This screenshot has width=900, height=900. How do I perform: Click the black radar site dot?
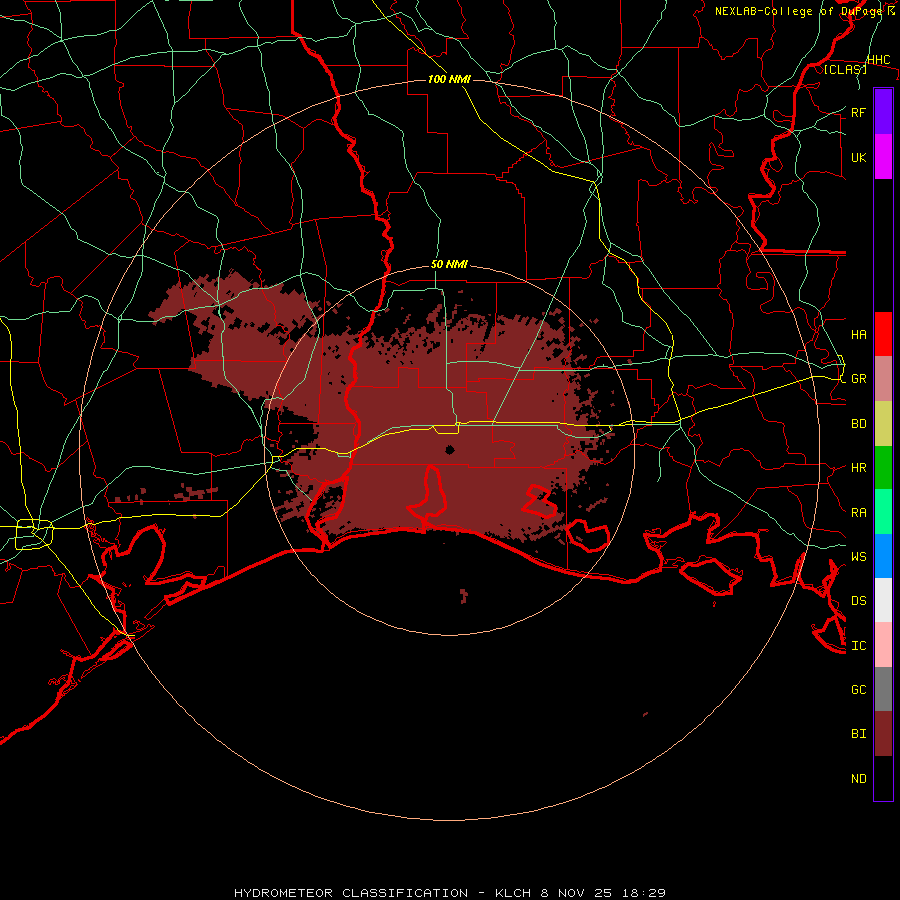(x=450, y=449)
